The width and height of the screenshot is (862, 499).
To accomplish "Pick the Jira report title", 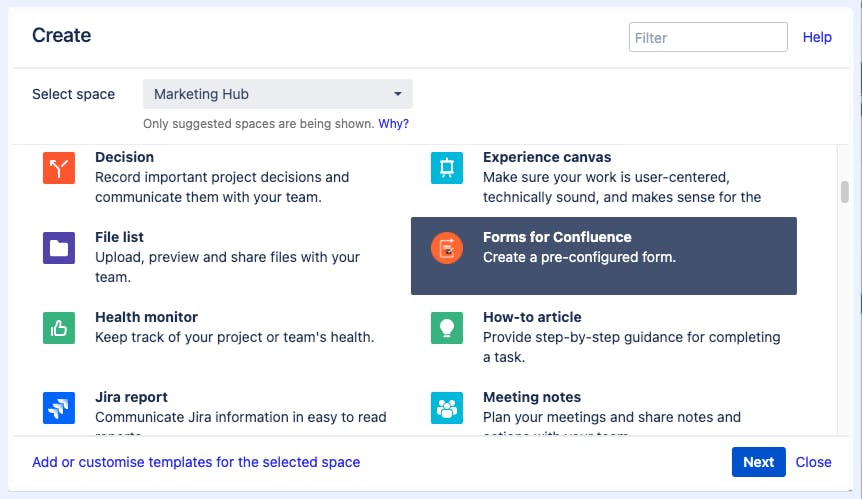I will [x=131, y=397].
